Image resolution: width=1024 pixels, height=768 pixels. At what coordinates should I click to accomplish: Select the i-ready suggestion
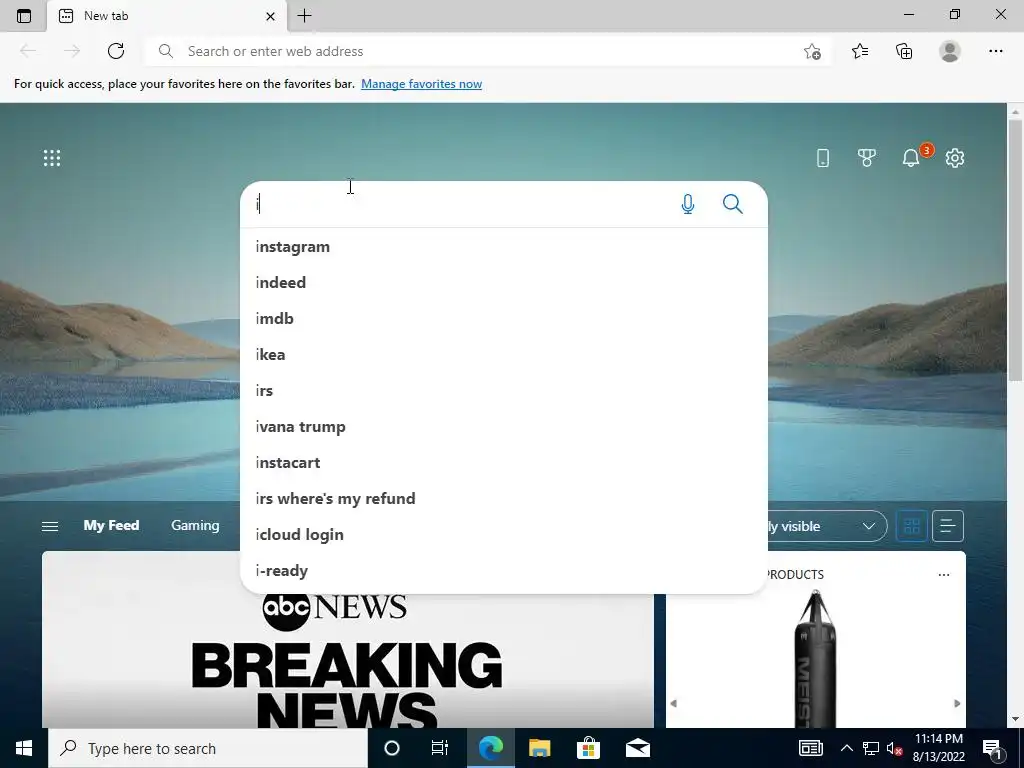pyautogui.click(x=504, y=571)
